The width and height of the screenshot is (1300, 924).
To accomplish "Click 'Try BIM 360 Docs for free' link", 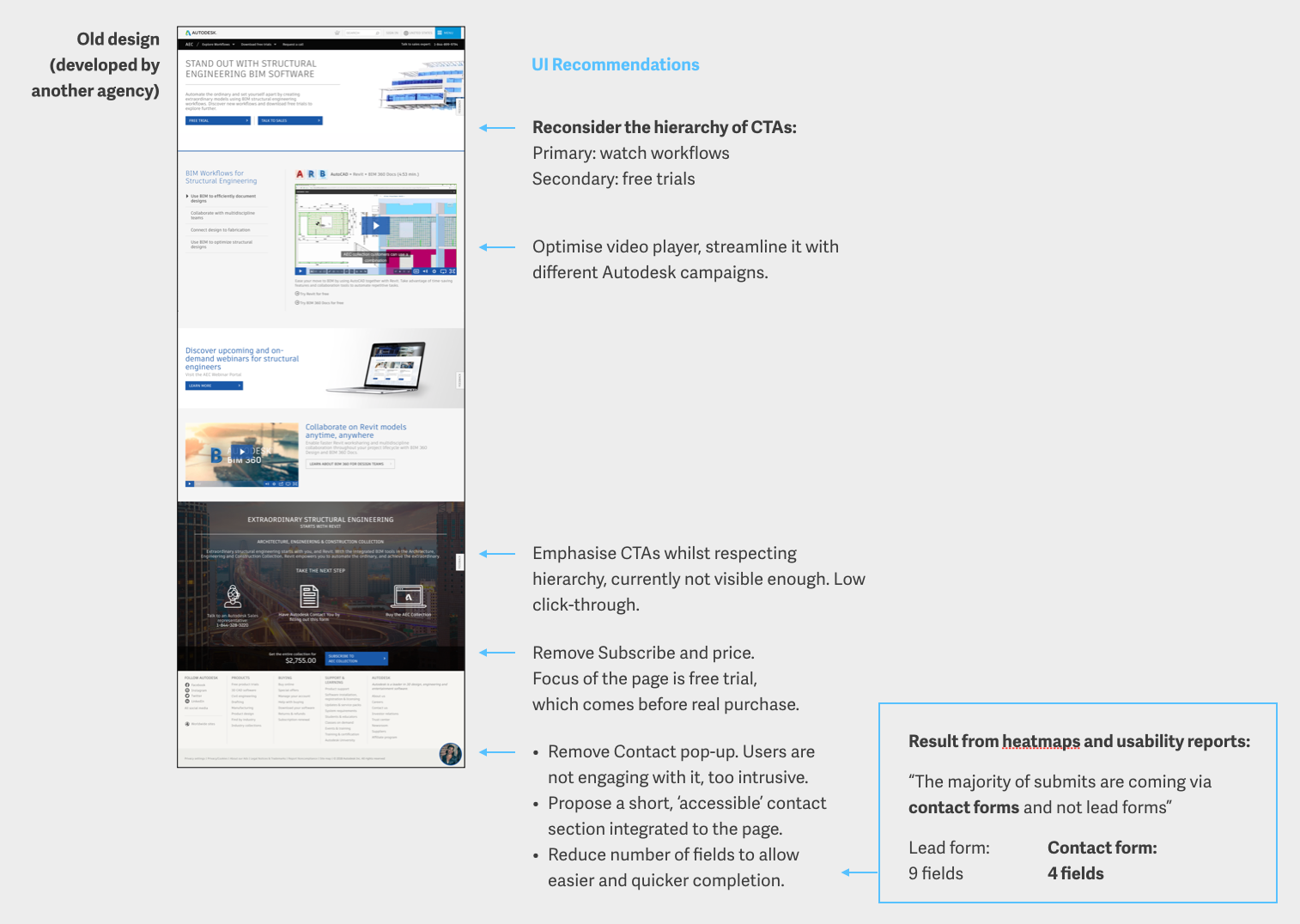I will pyautogui.click(x=319, y=302).
